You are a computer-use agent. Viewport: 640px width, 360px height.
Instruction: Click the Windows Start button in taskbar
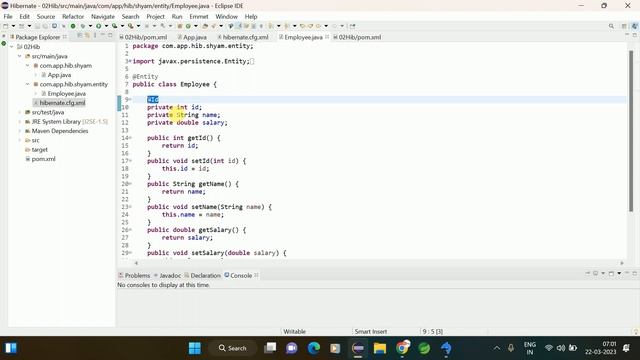pyautogui.click(x=195, y=348)
